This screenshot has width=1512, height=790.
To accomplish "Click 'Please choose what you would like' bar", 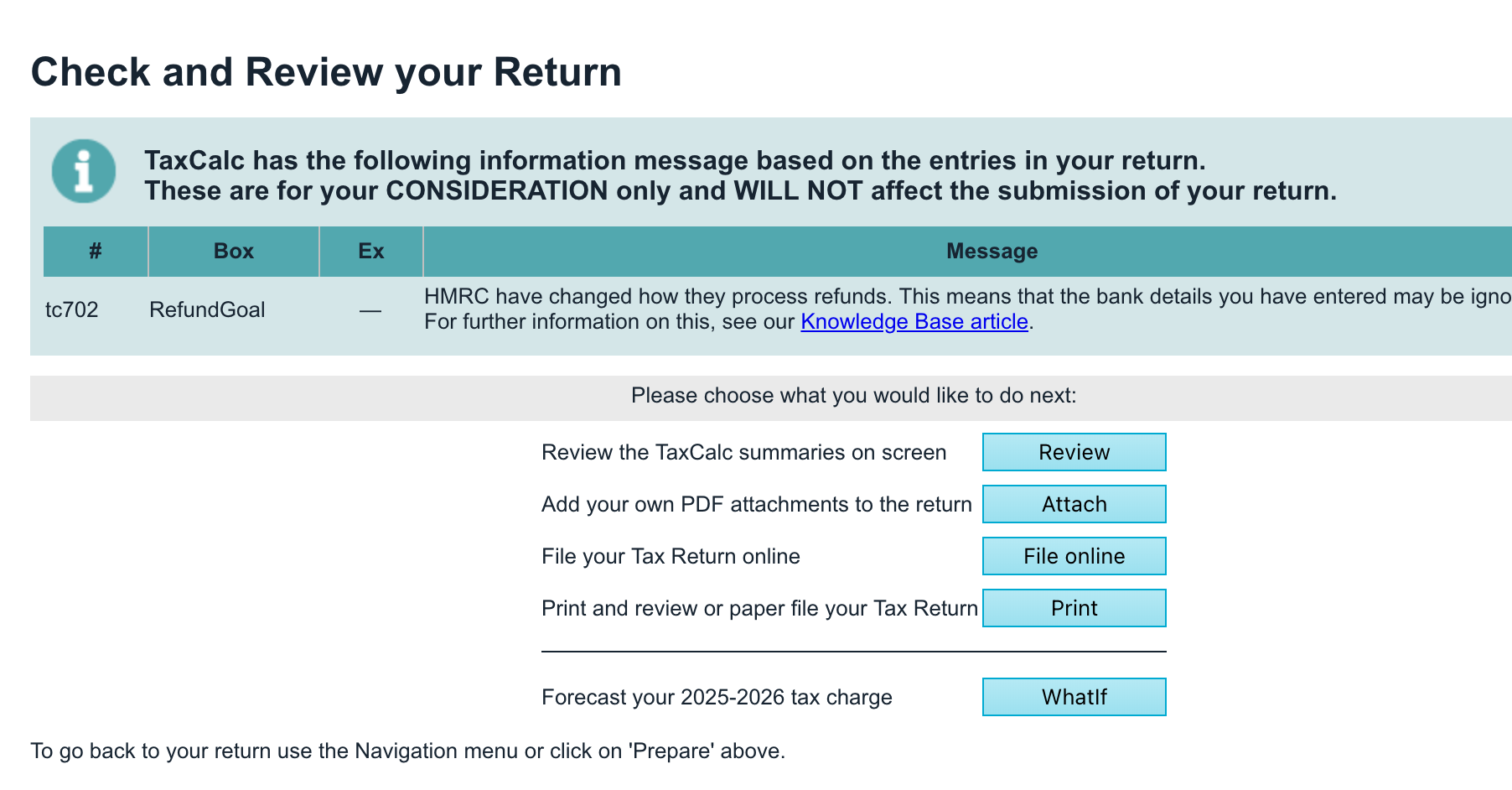I will click(x=853, y=396).
